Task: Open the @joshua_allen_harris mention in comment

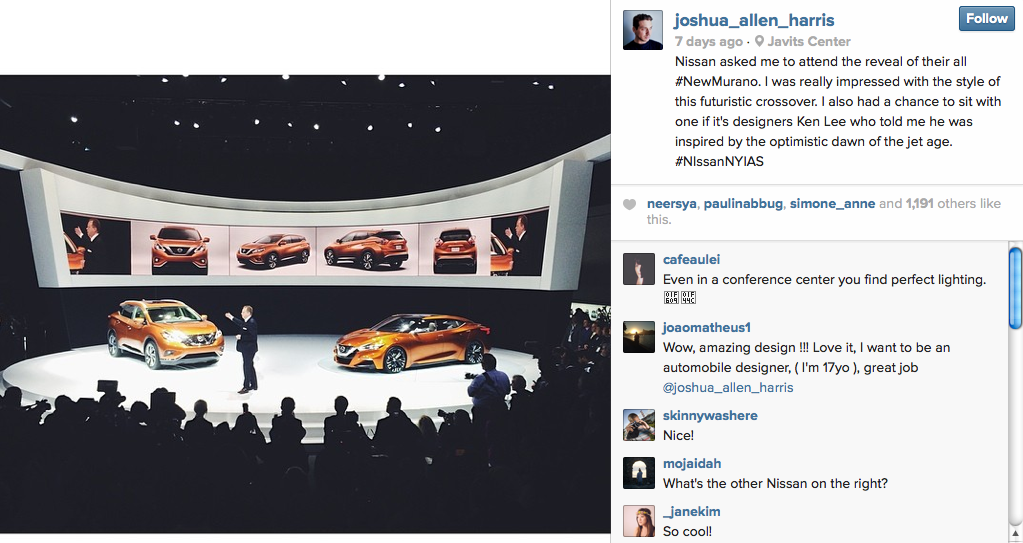Action: click(x=728, y=388)
